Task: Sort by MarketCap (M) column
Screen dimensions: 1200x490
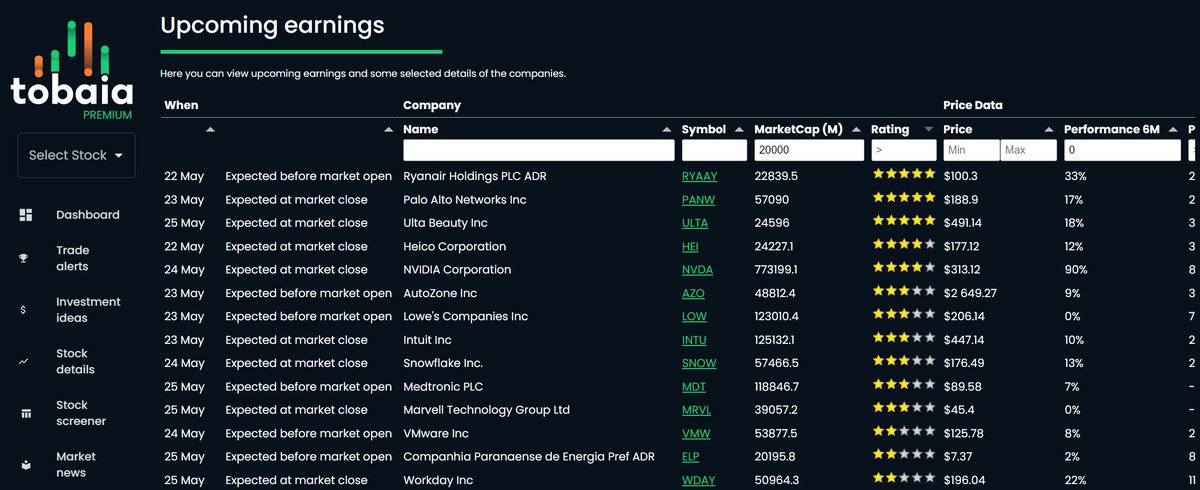Action: tap(798, 129)
